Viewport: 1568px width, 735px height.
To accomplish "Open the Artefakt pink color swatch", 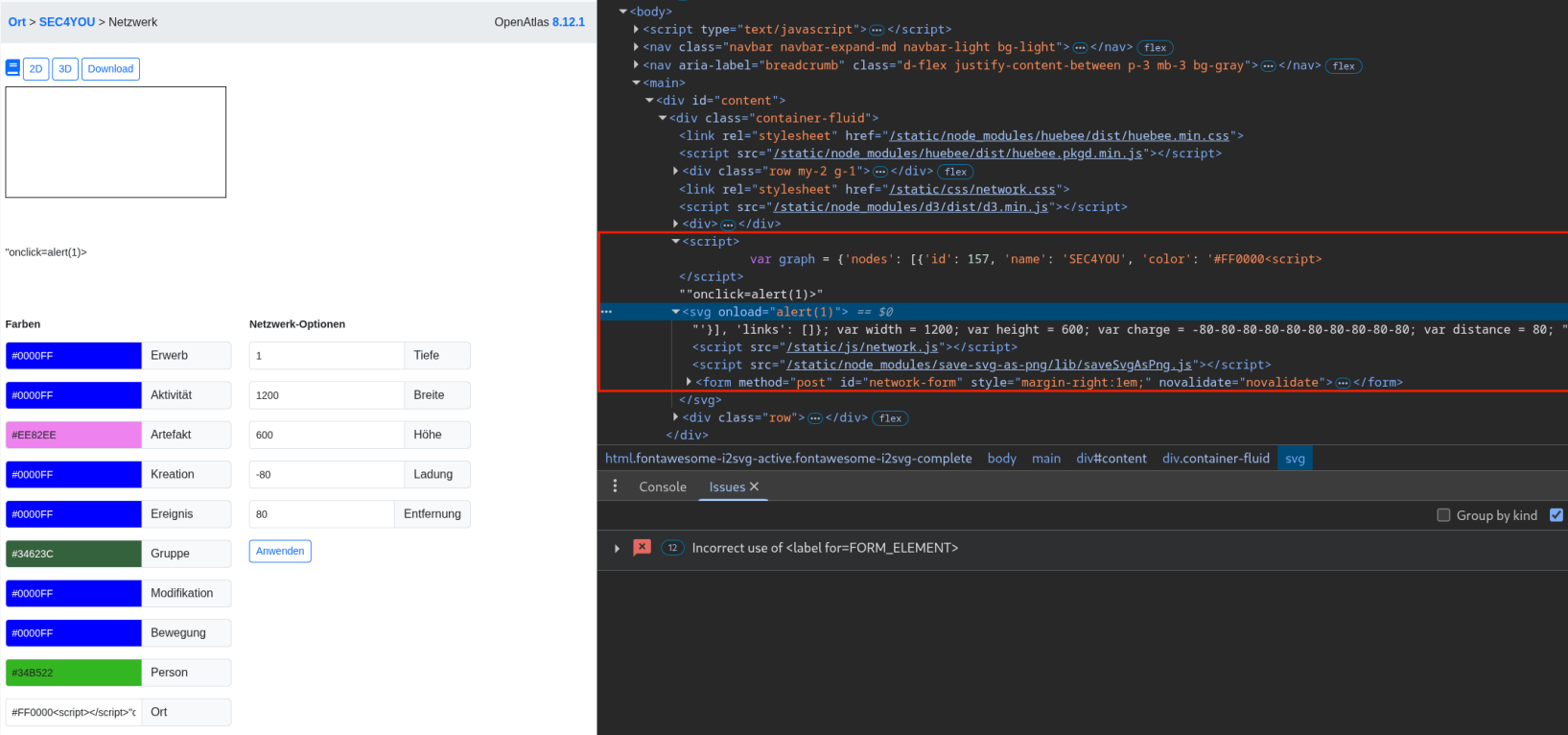I will (x=73, y=435).
